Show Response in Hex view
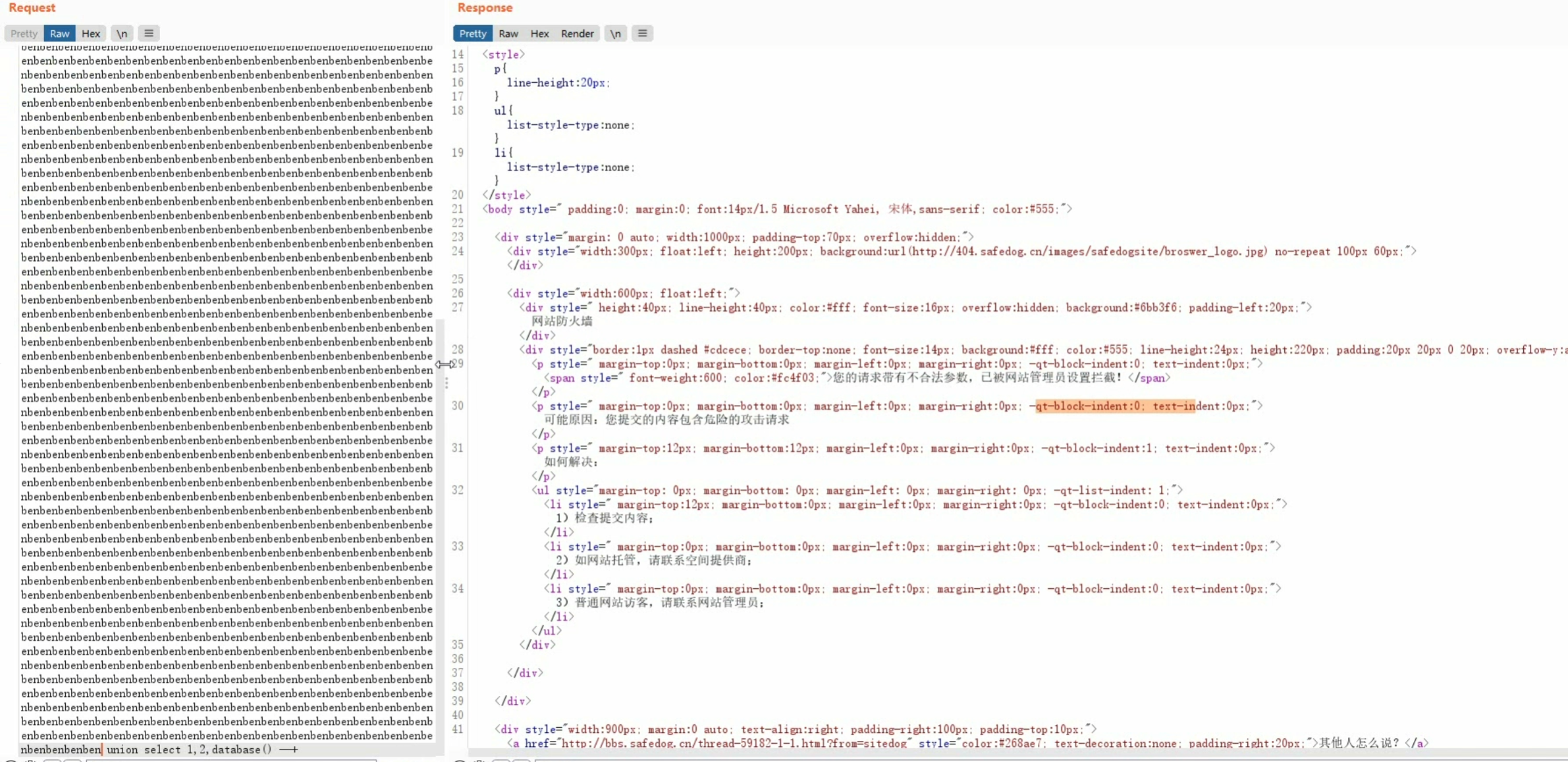This screenshot has width=1568, height=762. (x=539, y=34)
